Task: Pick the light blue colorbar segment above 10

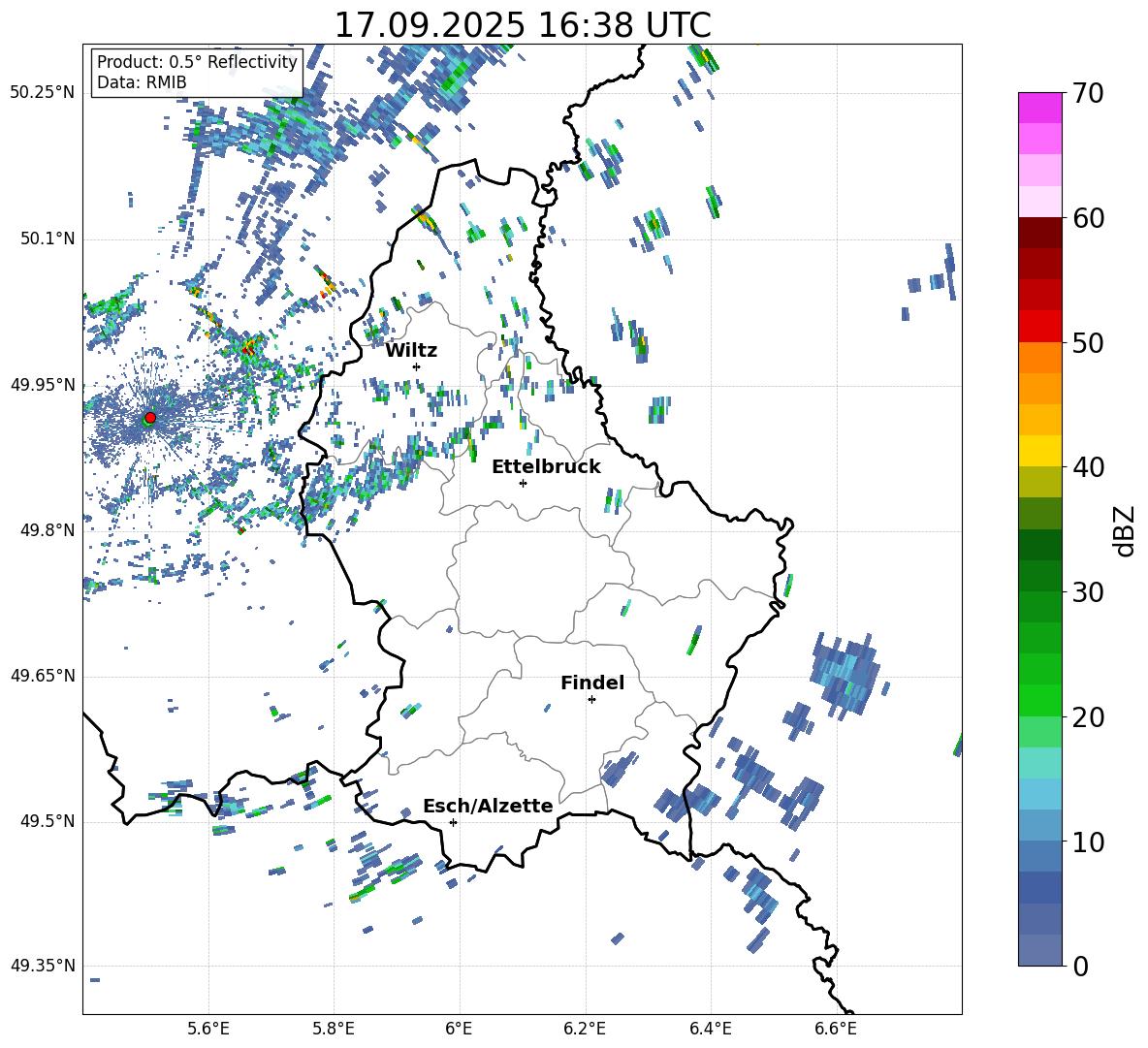Action: 1040,826
